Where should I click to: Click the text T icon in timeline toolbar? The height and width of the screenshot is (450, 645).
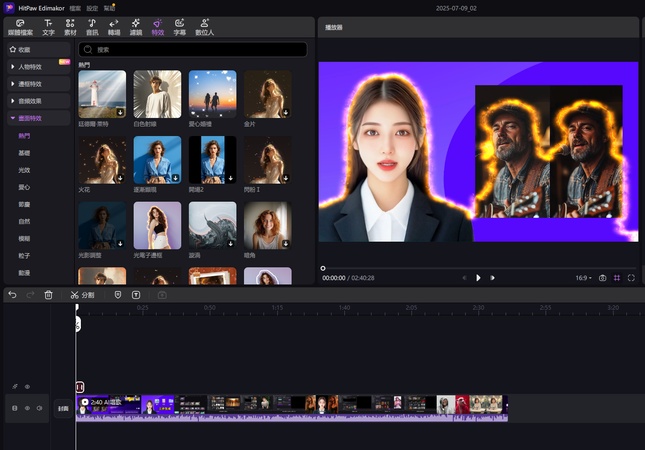pos(136,295)
